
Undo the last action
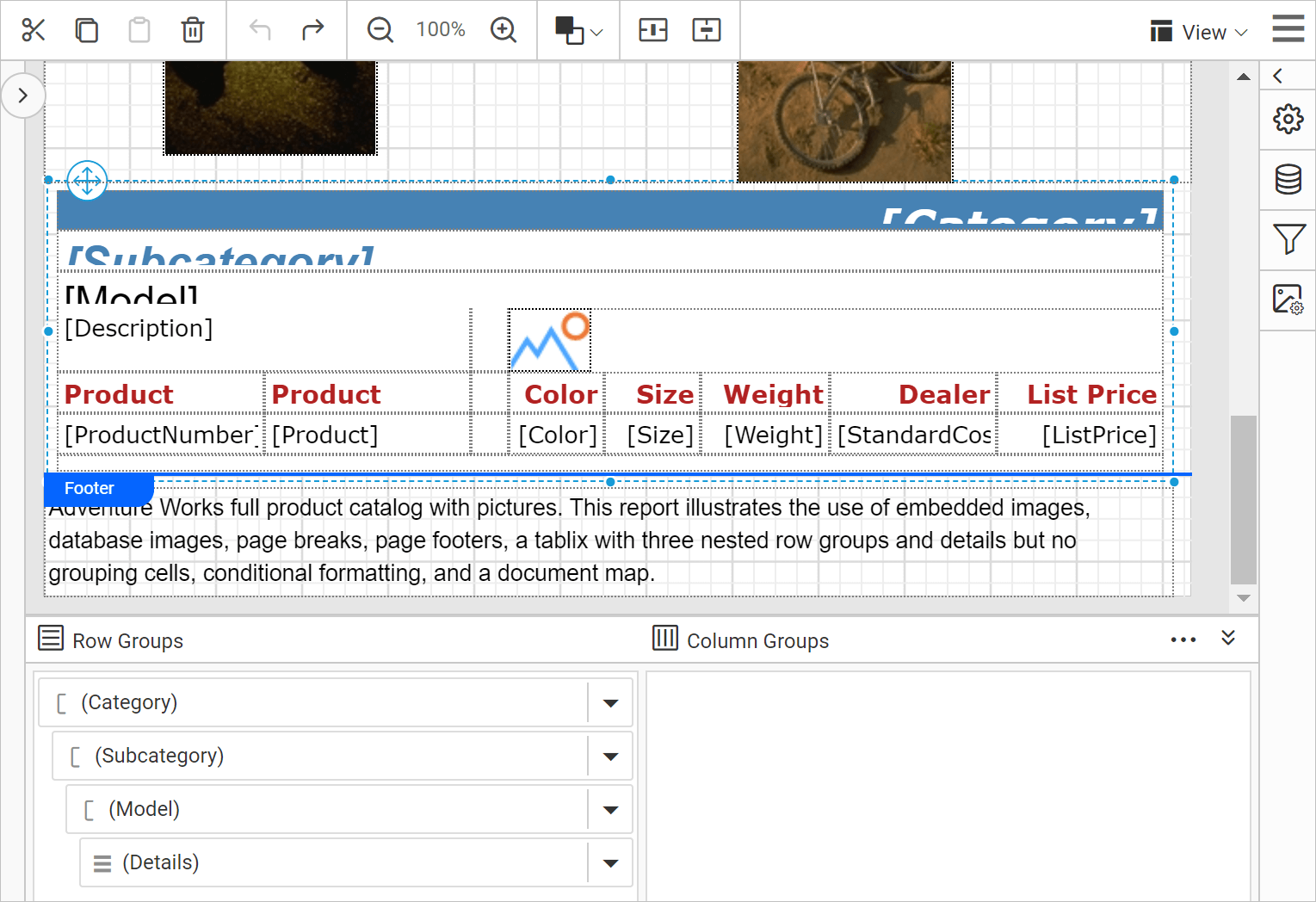(260, 30)
